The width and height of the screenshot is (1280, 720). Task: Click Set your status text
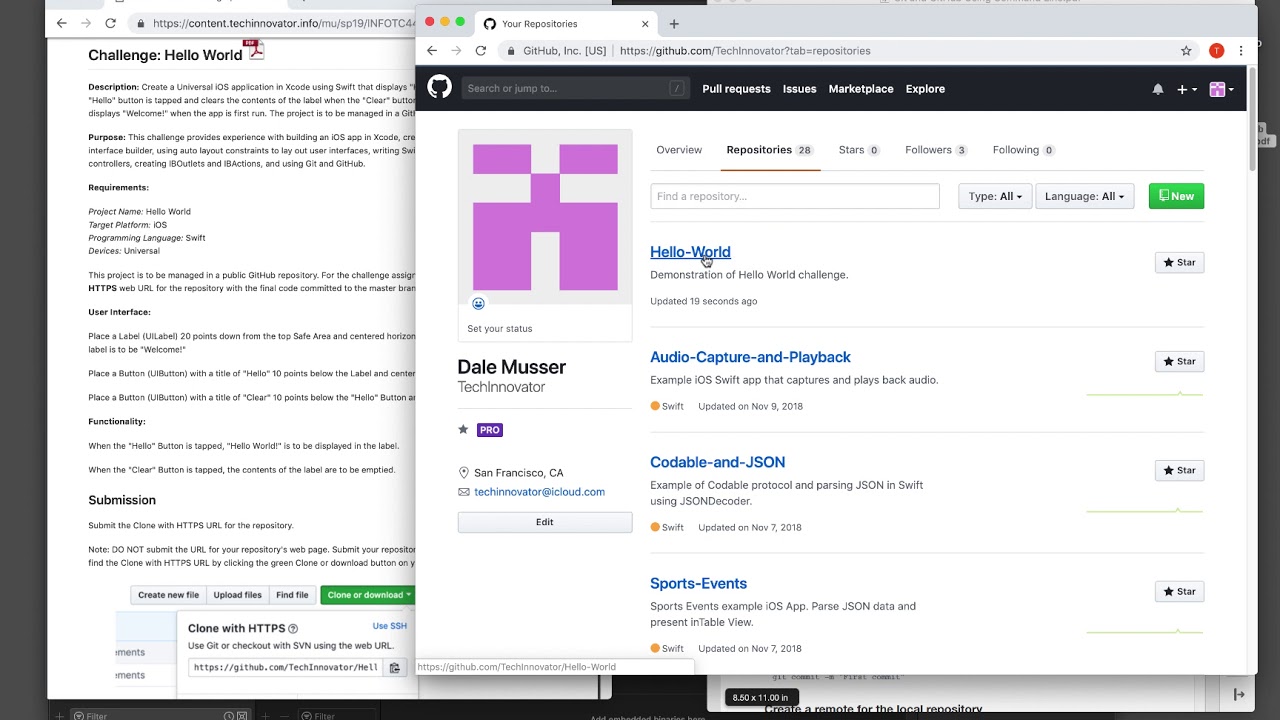click(500, 329)
